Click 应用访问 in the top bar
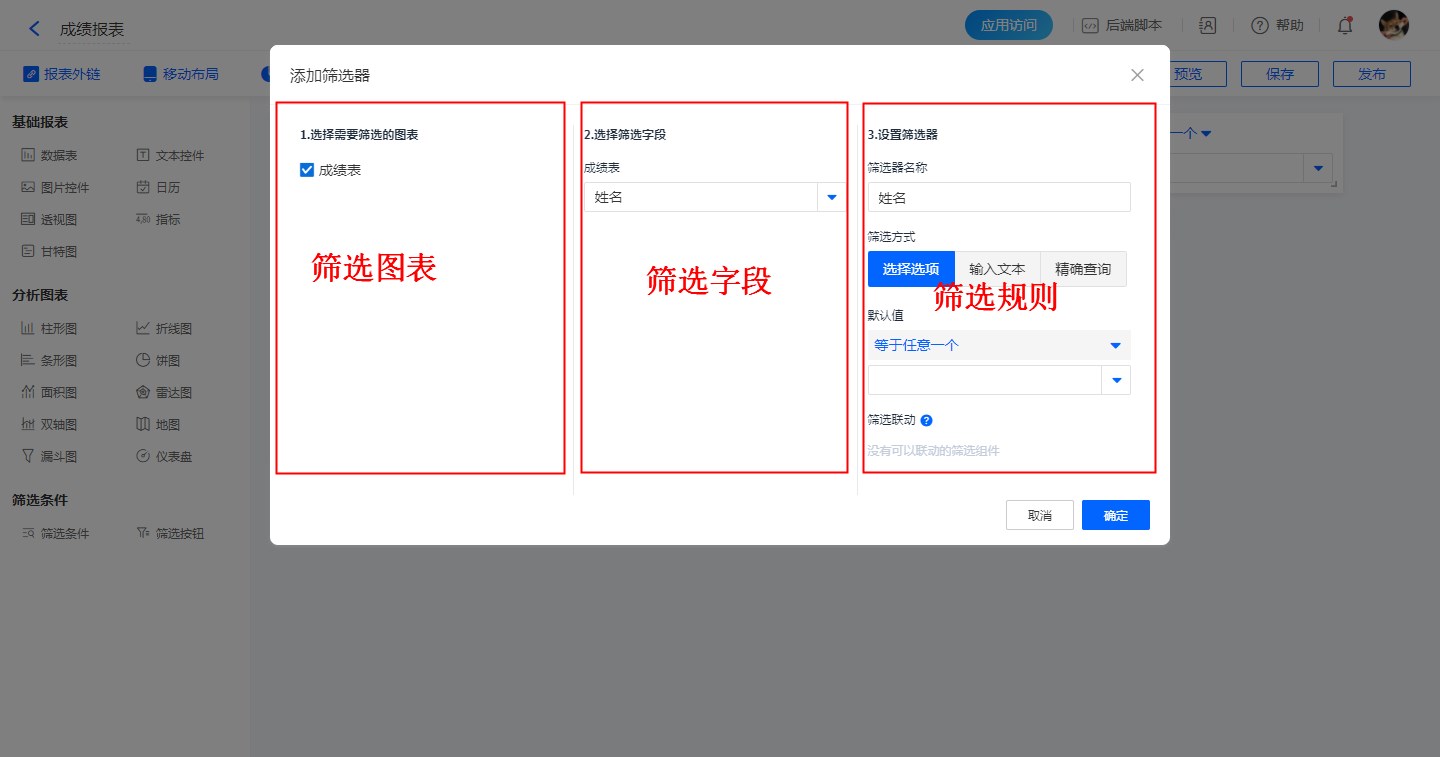1440x757 pixels. point(1008,26)
